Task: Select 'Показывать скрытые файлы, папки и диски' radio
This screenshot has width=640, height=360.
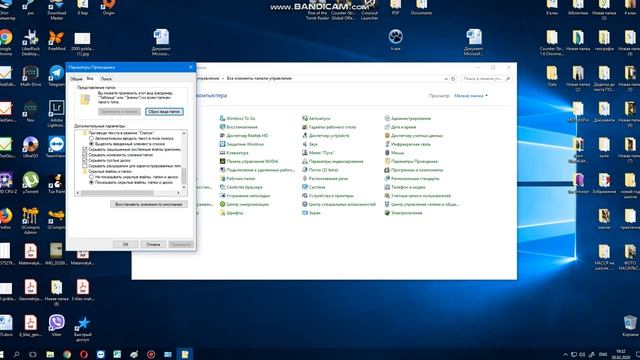Action: [x=91, y=182]
